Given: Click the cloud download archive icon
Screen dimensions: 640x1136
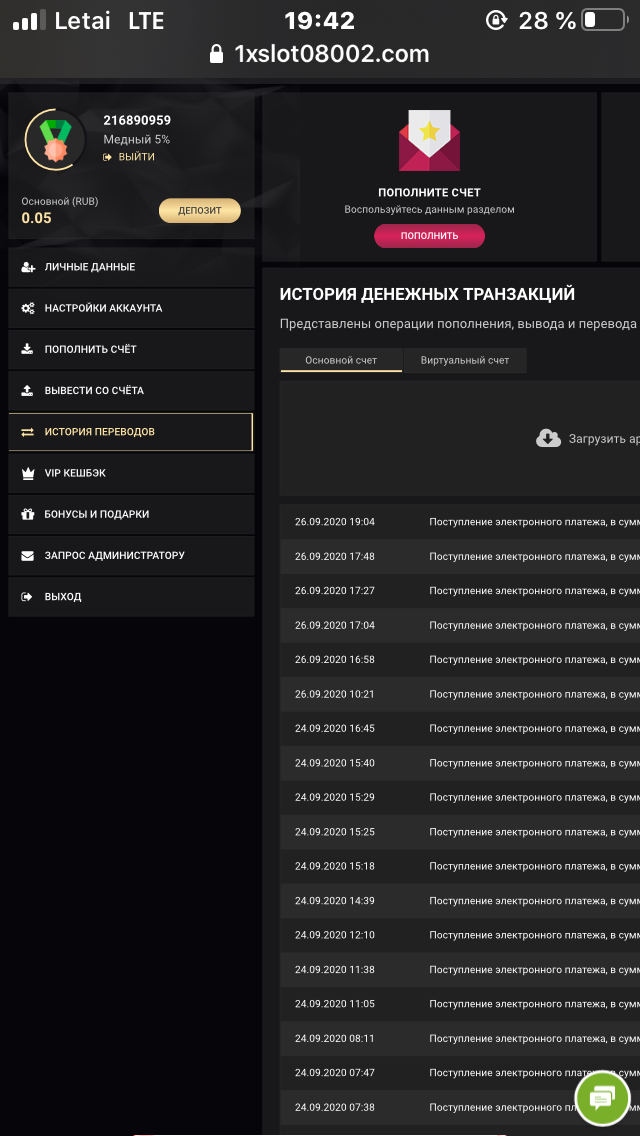Looking at the screenshot, I should point(548,438).
